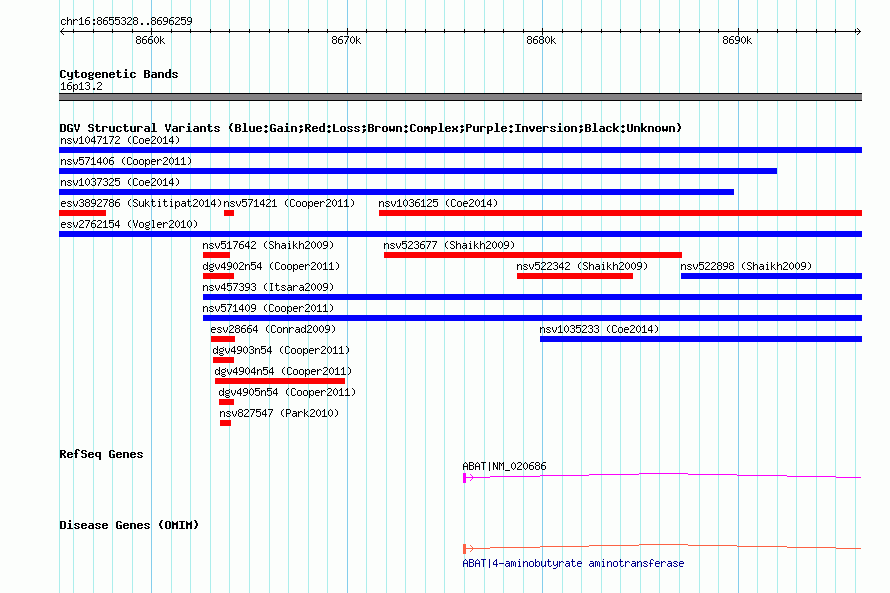Click the Cytogenetic Bands track title
890x593 pixels.
119,74
